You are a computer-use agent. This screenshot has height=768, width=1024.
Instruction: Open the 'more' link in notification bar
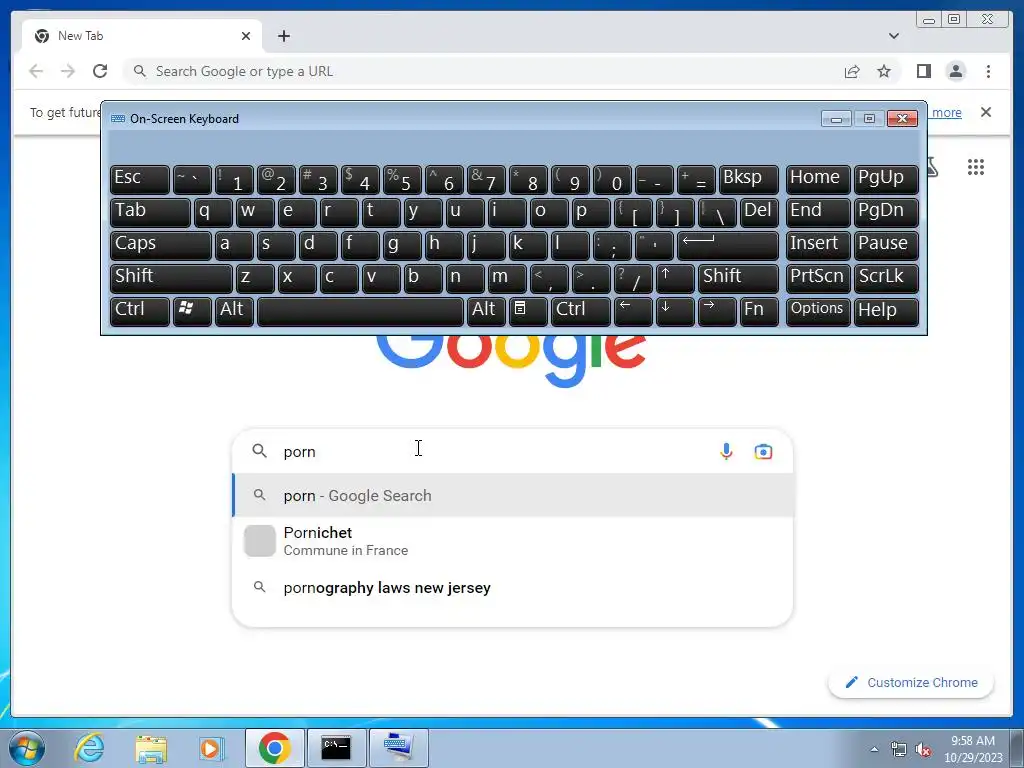tap(946, 112)
